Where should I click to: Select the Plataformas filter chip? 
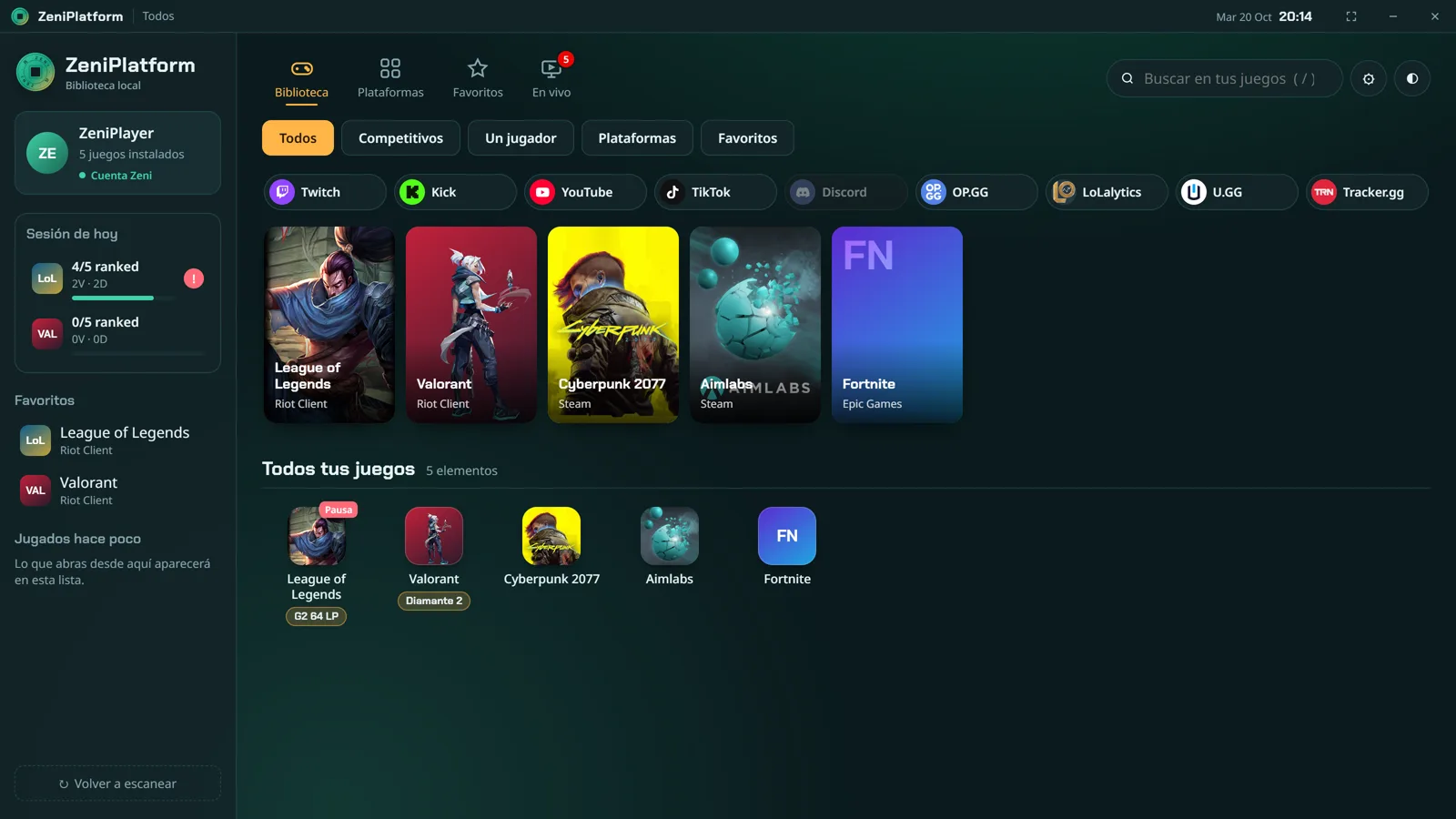pos(637,138)
